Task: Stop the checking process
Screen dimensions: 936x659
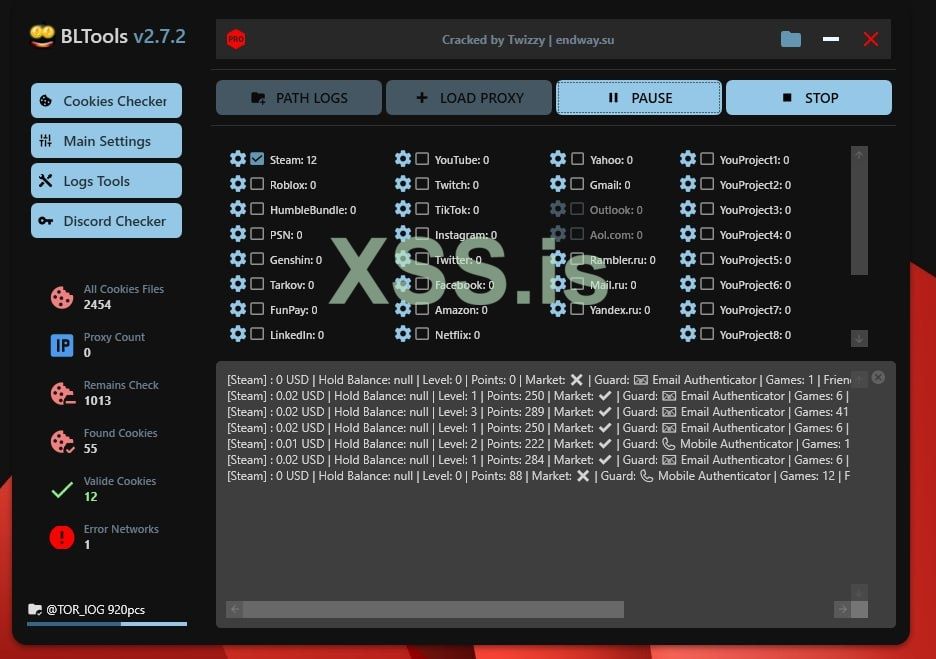Action: (x=809, y=97)
